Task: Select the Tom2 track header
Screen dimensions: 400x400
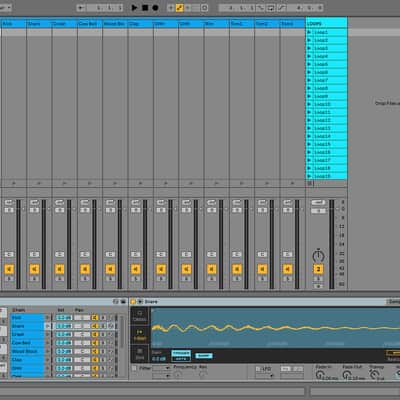Action: click(x=267, y=24)
